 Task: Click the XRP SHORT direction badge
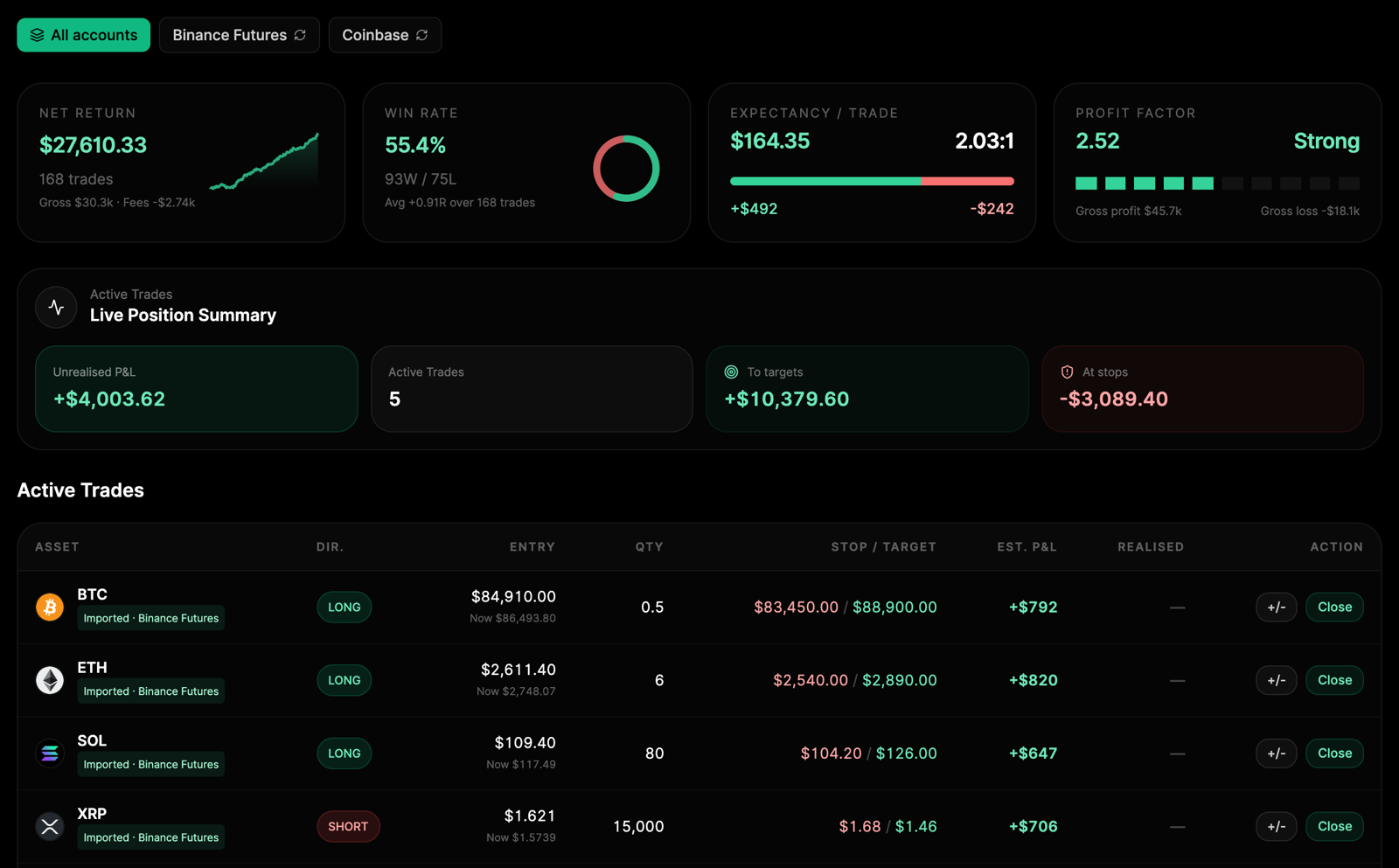tap(348, 826)
